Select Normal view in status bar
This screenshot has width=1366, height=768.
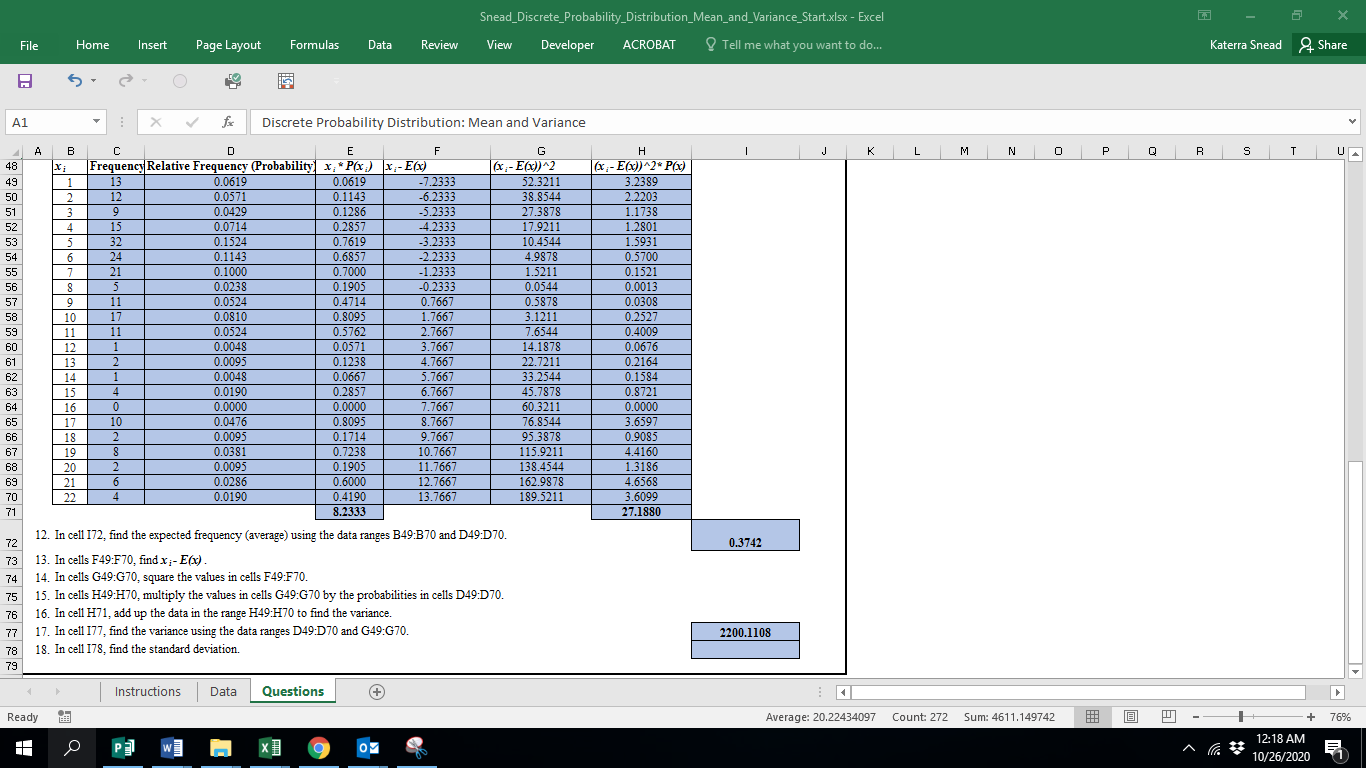coord(1092,717)
